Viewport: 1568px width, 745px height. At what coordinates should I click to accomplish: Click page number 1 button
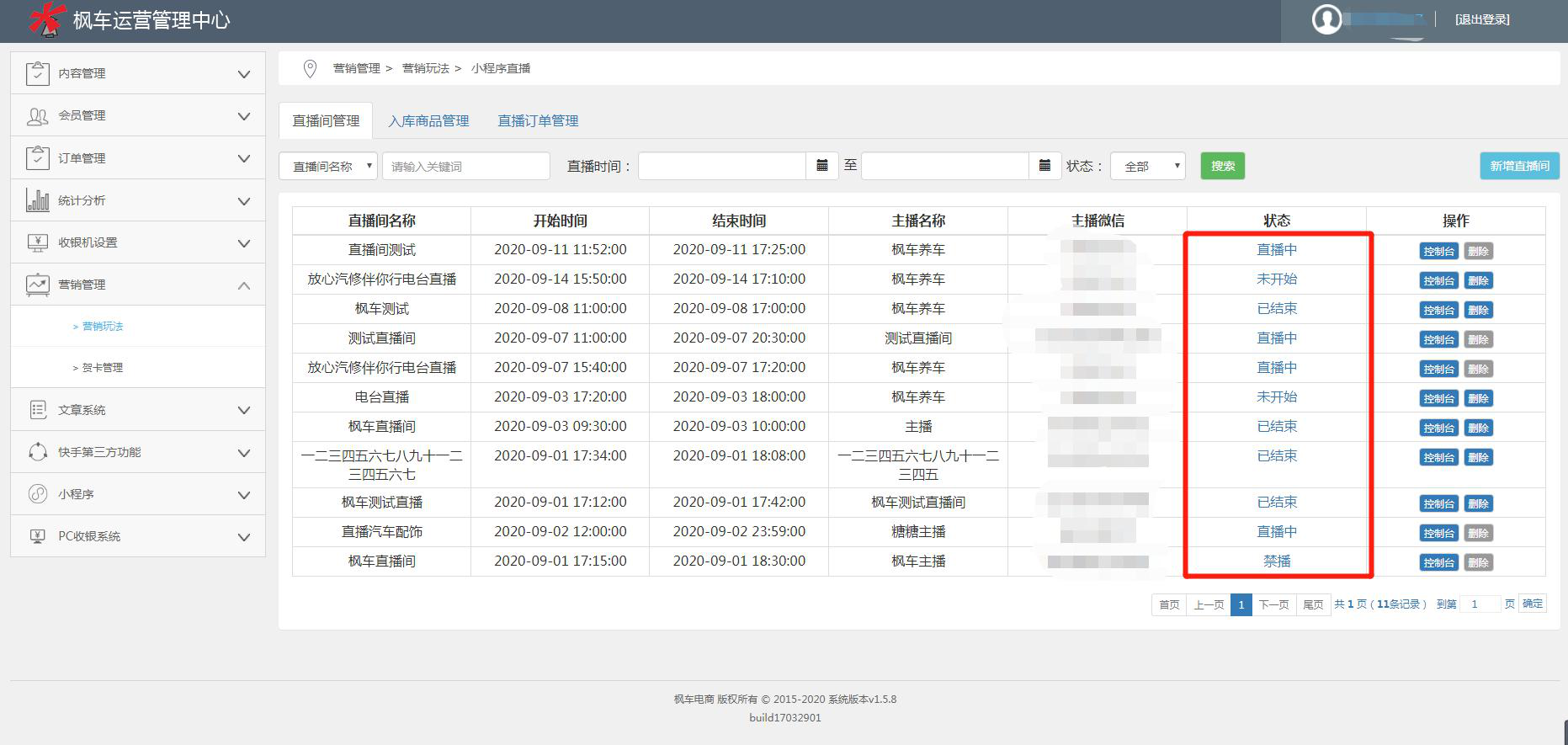point(1241,604)
